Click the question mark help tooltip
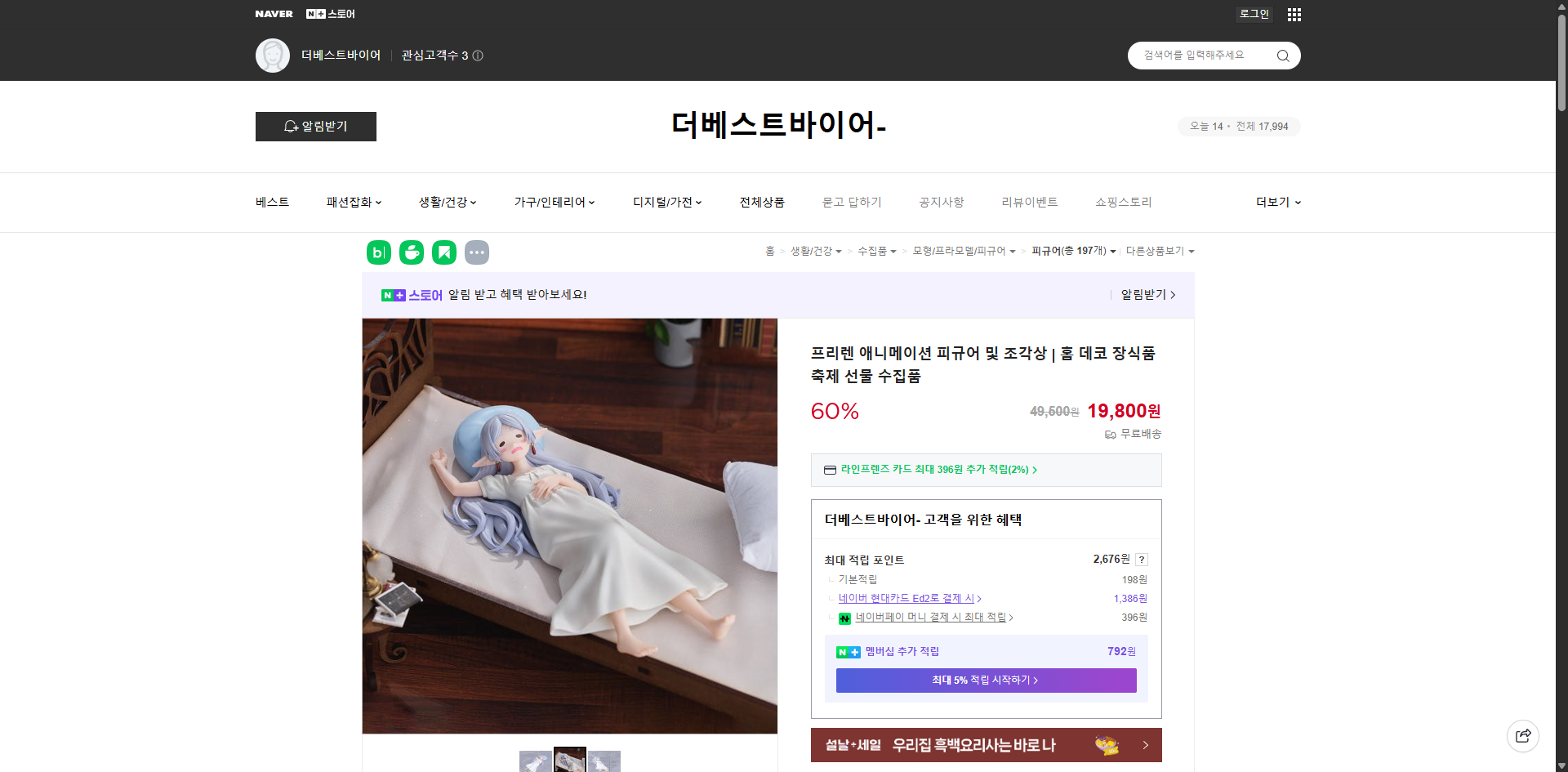 pyautogui.click(x=1142, y=560)
